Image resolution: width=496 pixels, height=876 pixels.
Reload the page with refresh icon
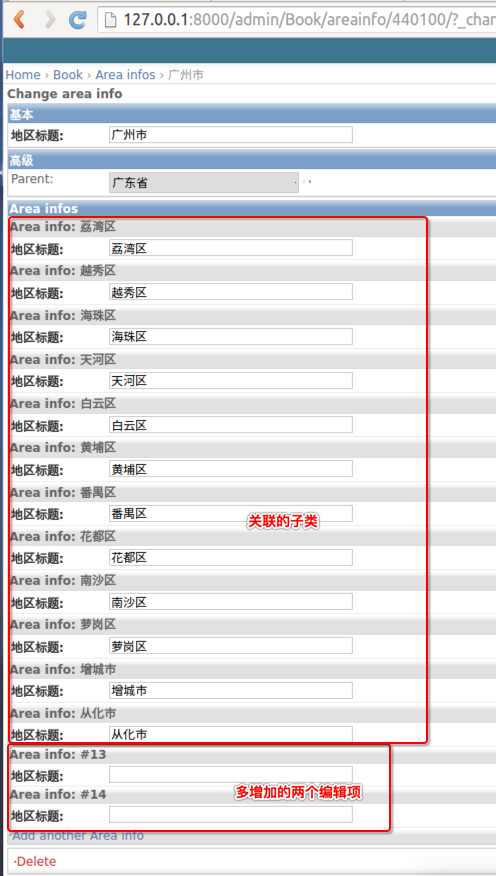point(78,20)
